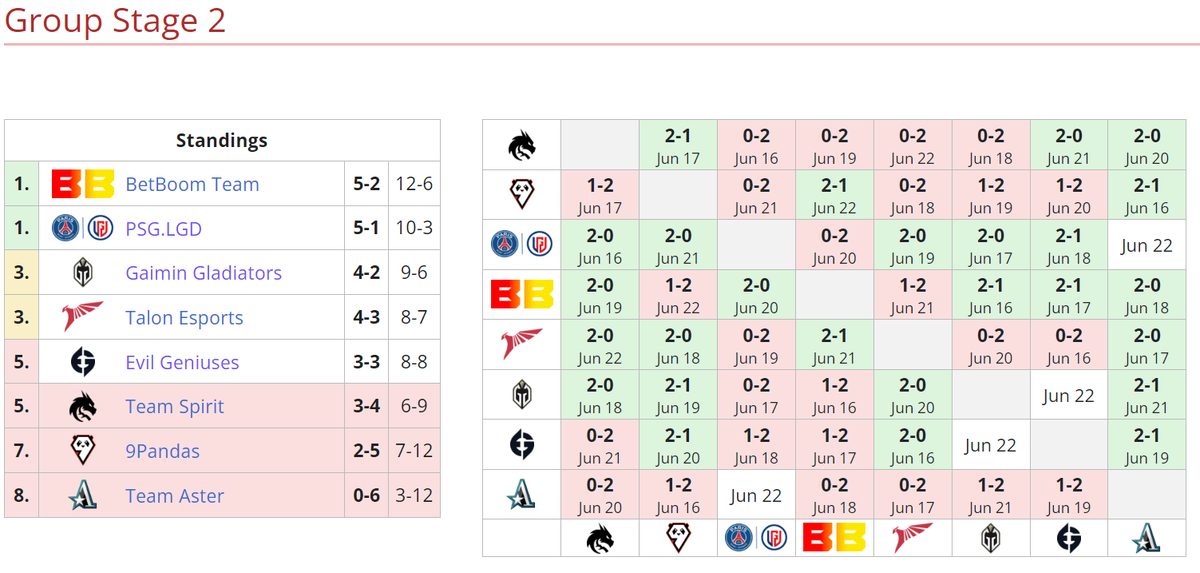Click the 9Pandas logo in standings
Viewport: 1200px width, 573px height.
(x=82, y=451)
